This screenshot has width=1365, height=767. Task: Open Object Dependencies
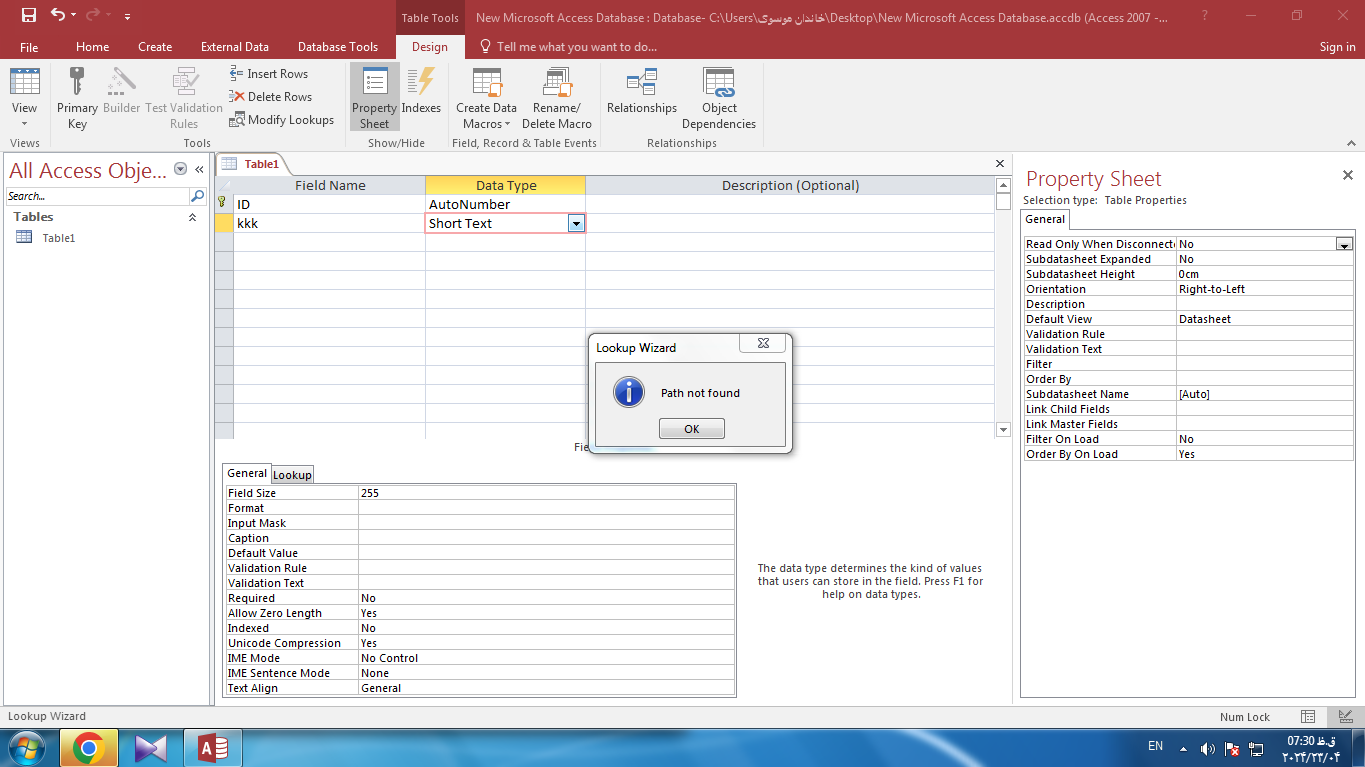point(719,98)
